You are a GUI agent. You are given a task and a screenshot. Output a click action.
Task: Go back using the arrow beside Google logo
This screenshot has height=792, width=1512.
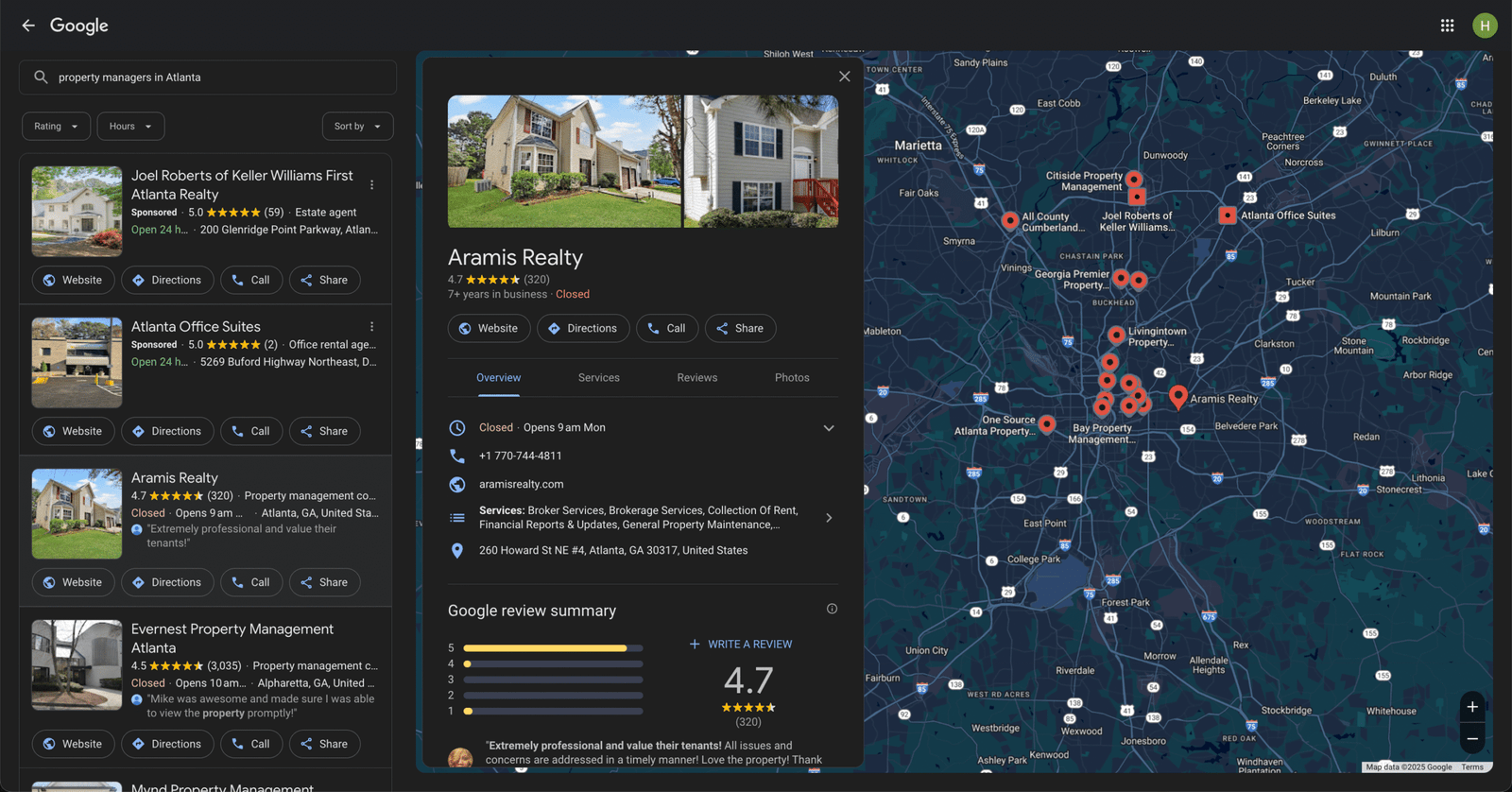28,26
